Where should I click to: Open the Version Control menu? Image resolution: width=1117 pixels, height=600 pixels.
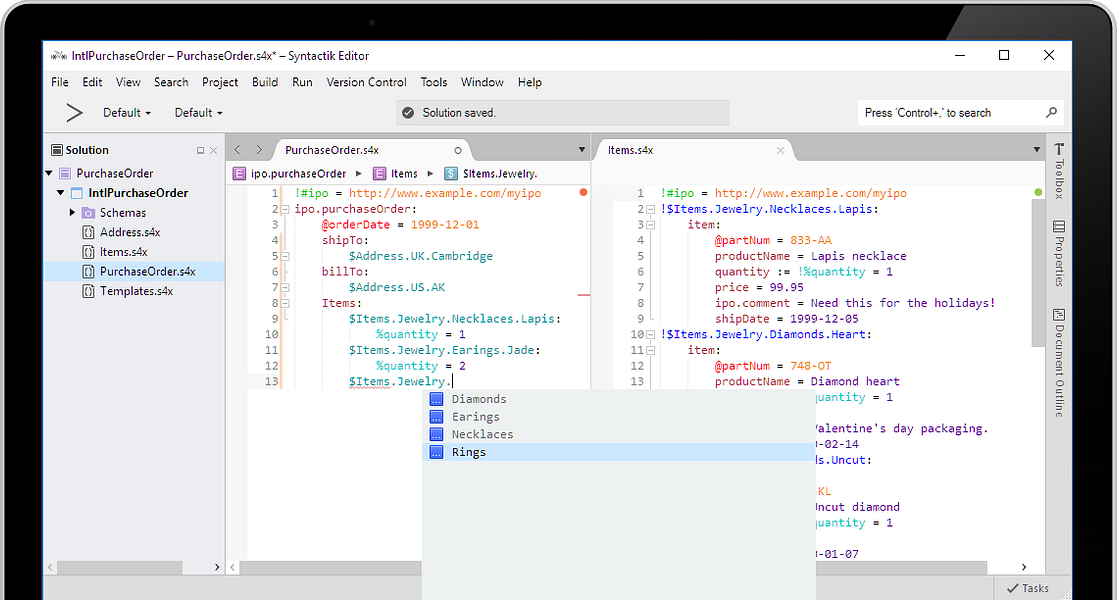coord(366,82)
